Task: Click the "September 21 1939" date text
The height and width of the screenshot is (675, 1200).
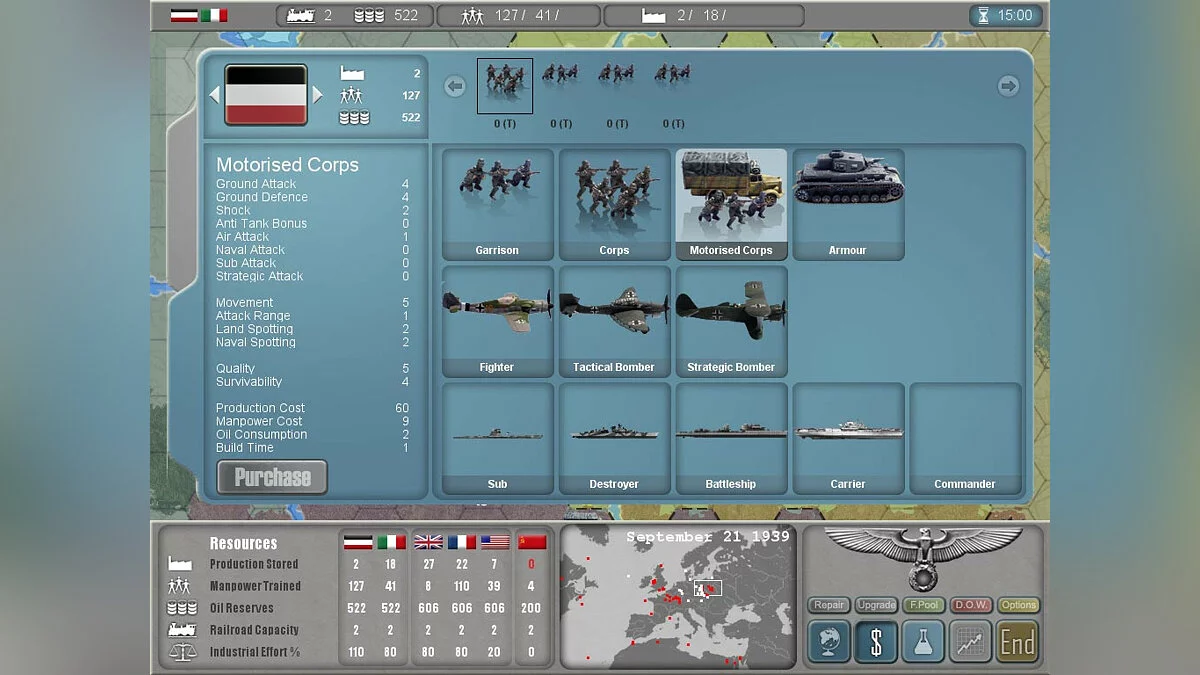Action: click(x=708, y=537)
